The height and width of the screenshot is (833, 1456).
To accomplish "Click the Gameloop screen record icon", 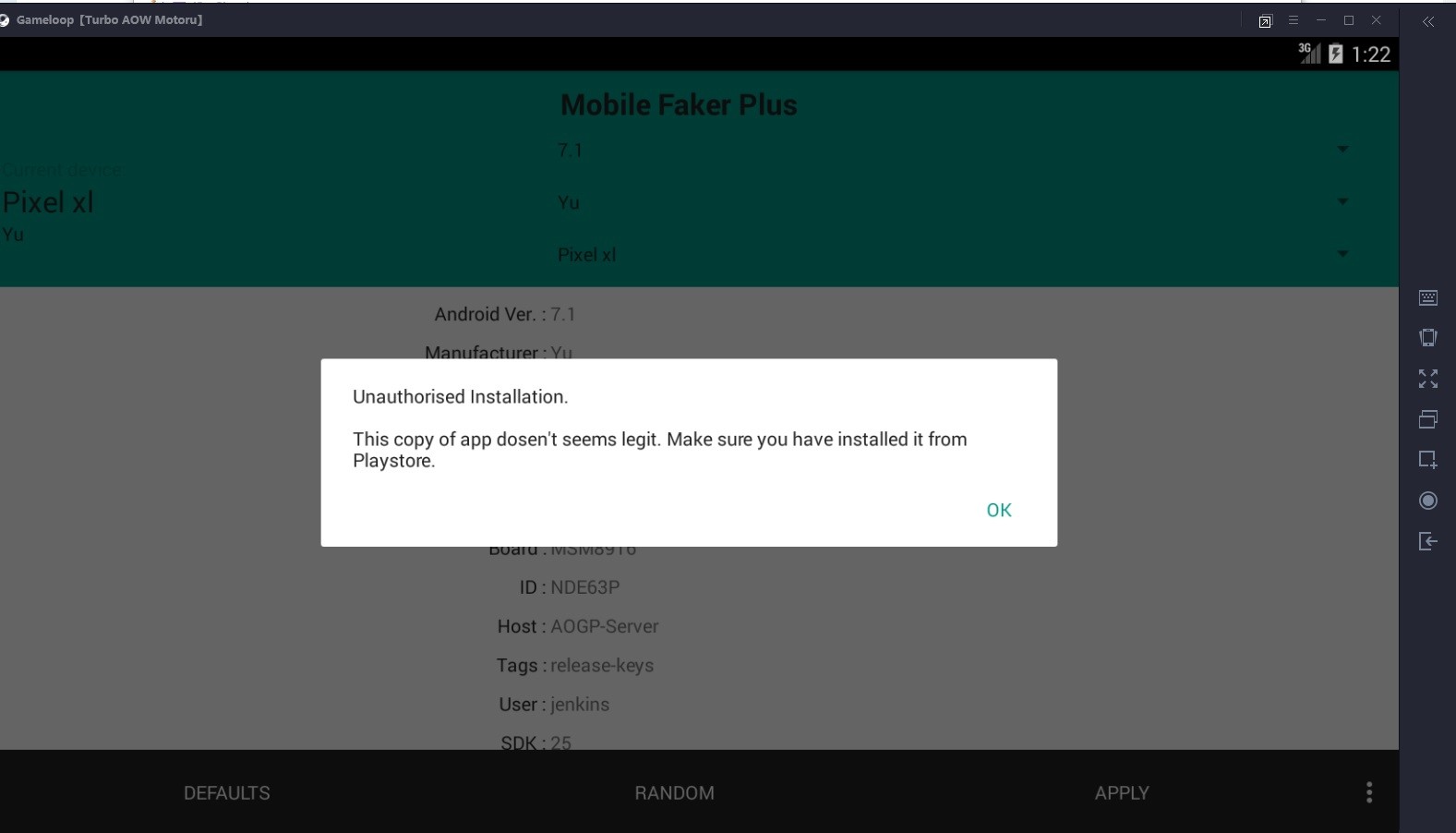I will [x=1428, y=501].
